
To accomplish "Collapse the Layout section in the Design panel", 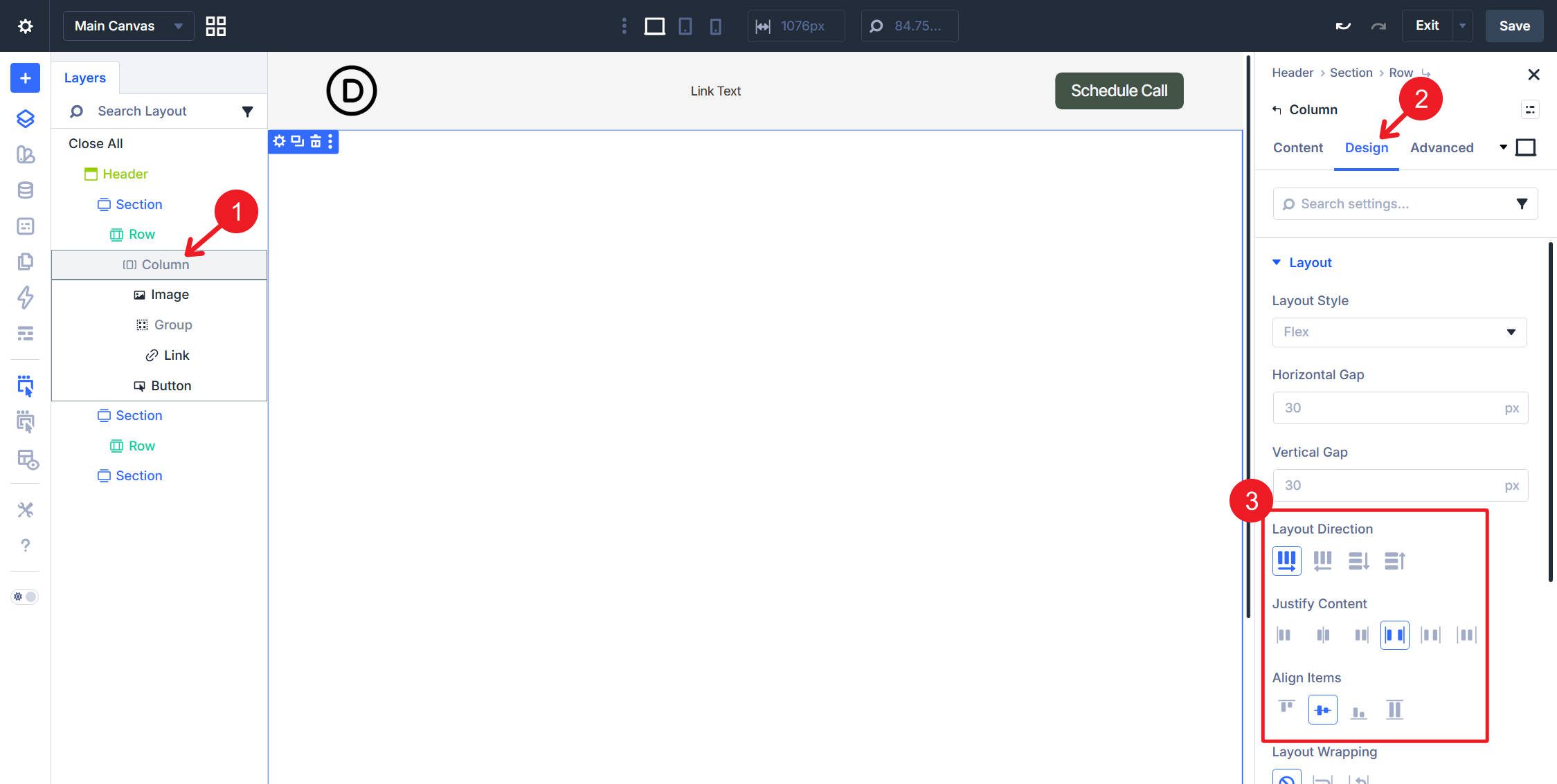I will click(1276, 262).
